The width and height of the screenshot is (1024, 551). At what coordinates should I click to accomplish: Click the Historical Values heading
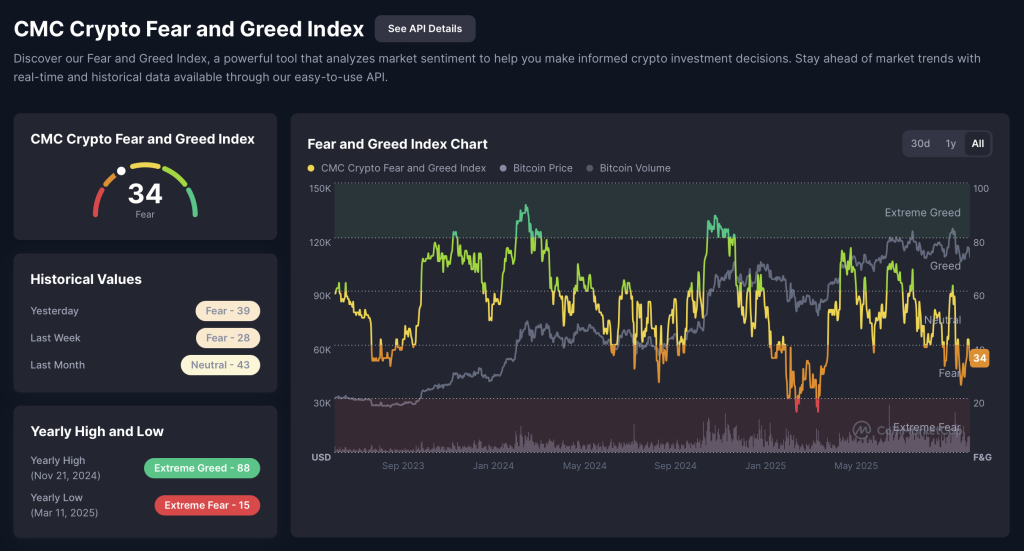pyautogui.click(x=86, y=279)
